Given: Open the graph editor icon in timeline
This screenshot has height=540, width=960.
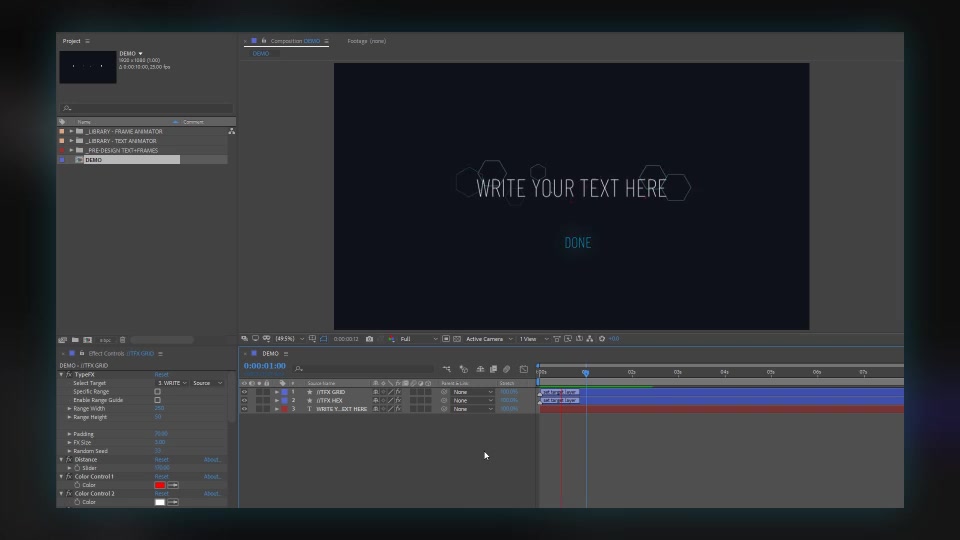Looking at the screenshot, I should [x=523, y=369].
